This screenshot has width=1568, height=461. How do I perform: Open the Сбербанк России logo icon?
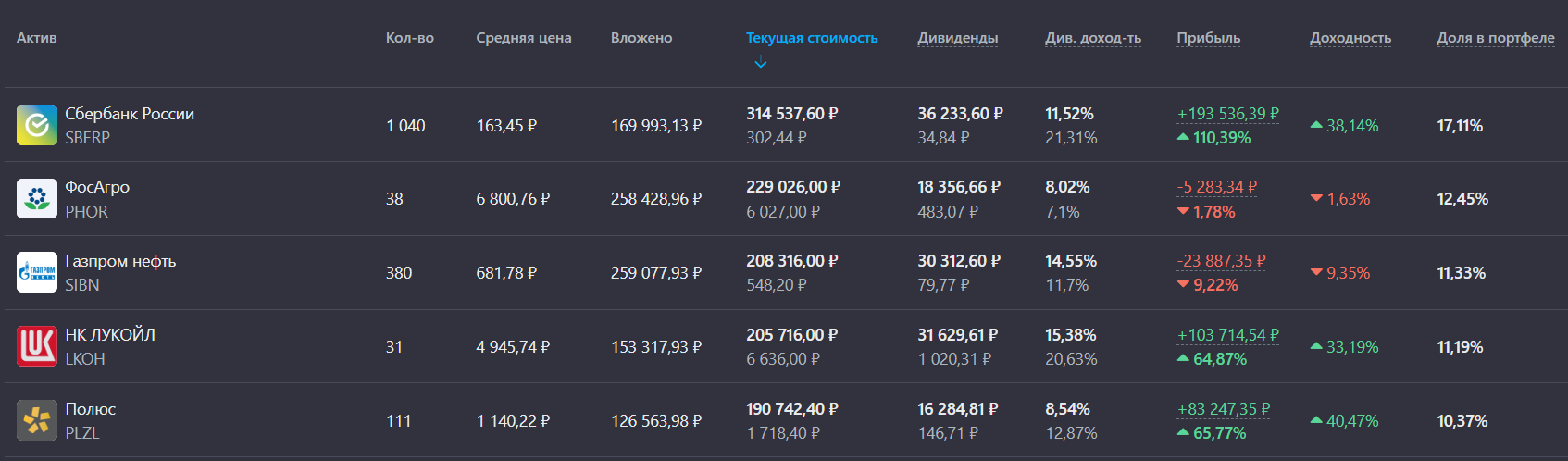tap(37, 125)
